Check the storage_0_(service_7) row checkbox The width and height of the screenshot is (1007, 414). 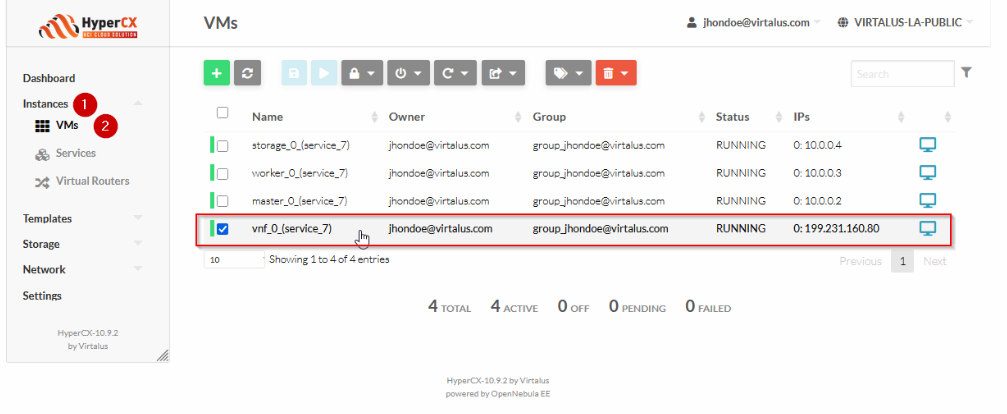pyautogui.click(x=223, y=146)
